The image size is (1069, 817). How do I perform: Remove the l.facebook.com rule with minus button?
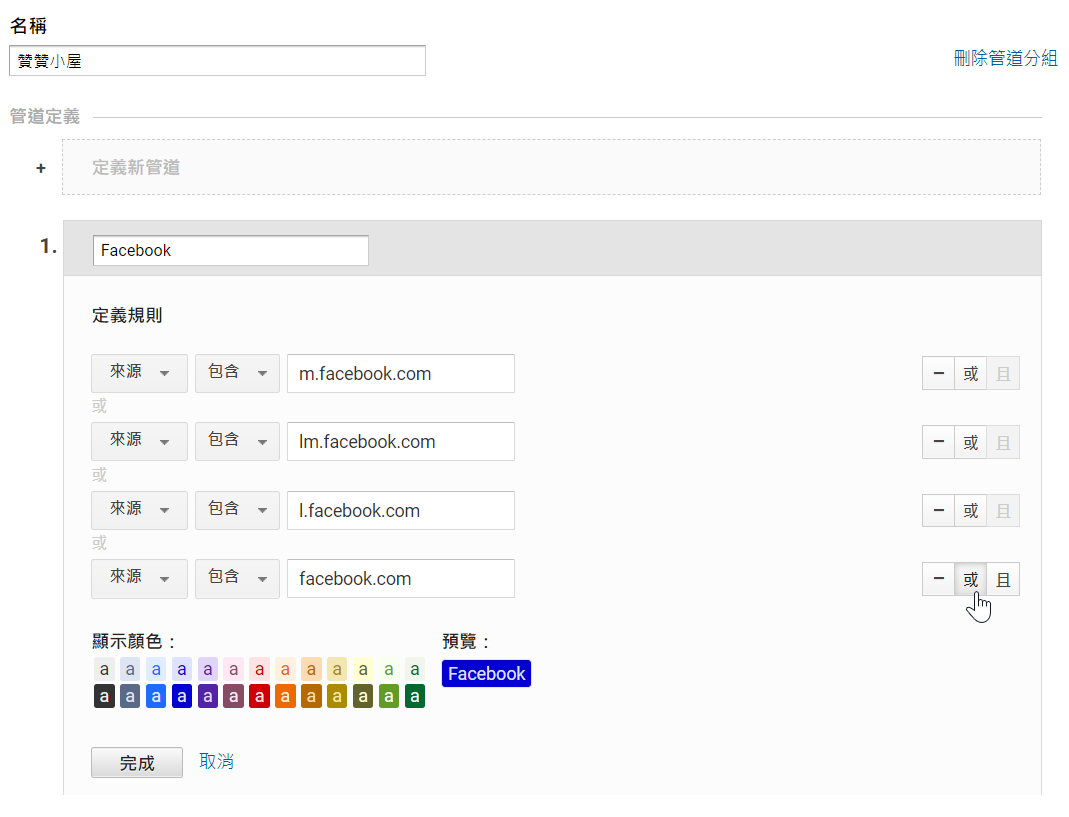click(938, 510)
